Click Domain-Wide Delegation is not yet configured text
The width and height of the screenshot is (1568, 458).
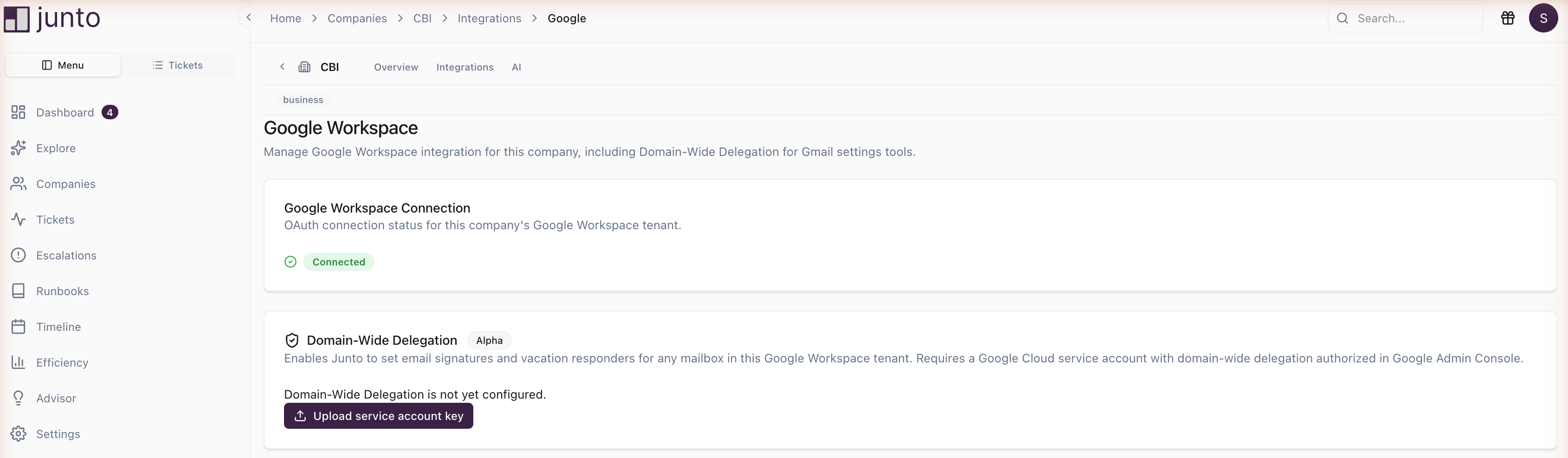415,394
